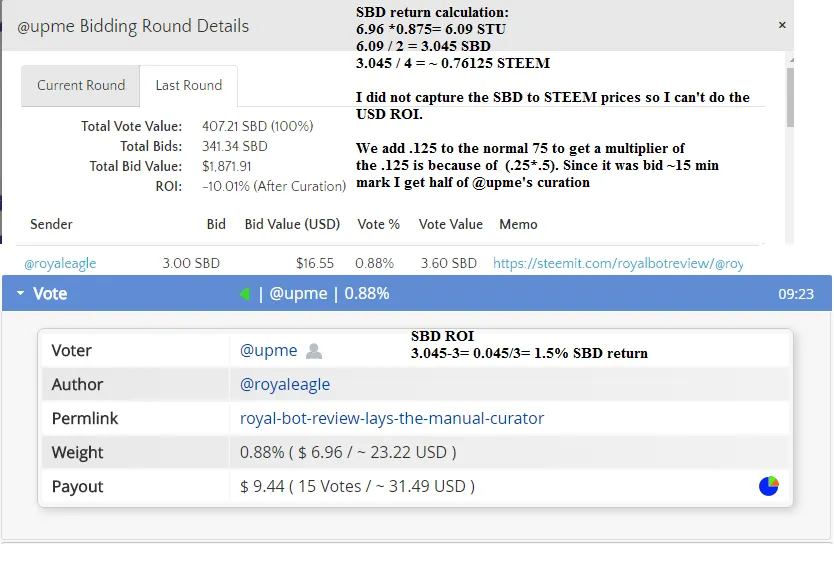
Task: Click the user avatar icon beside @upme
Action: click(314, 351)
